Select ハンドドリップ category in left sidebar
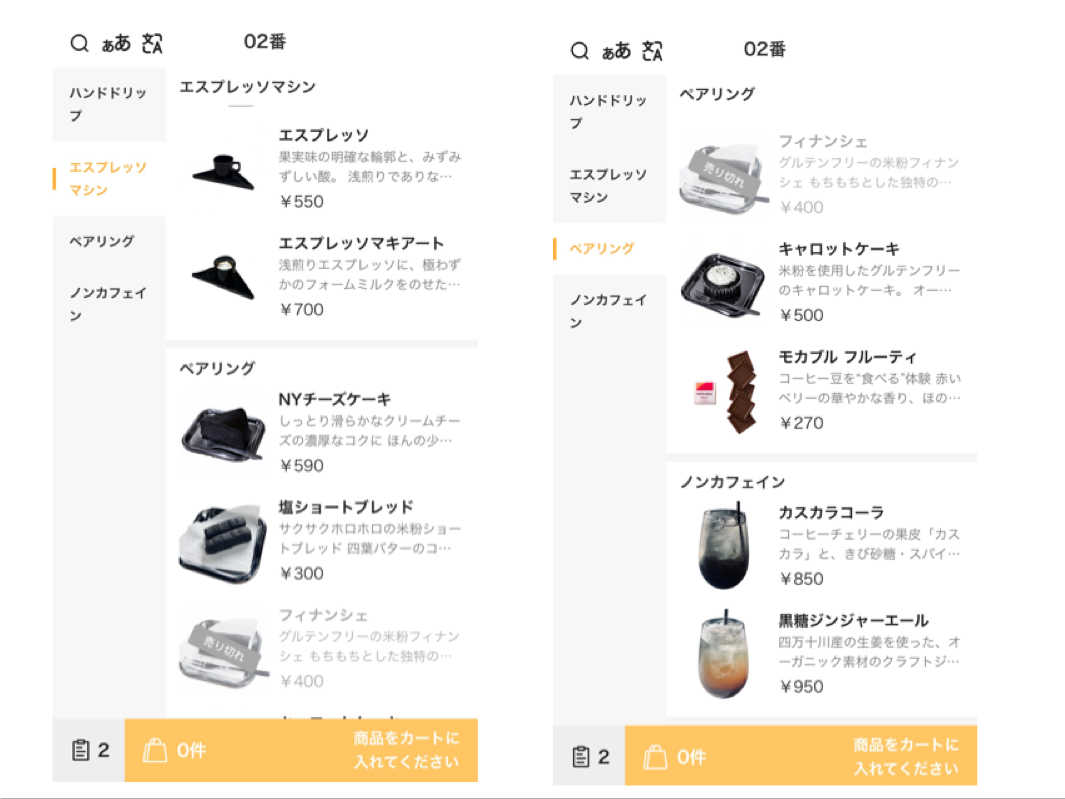Image resolution: width=1065 pixels, height=799 pixels. [x=109, y=105]
